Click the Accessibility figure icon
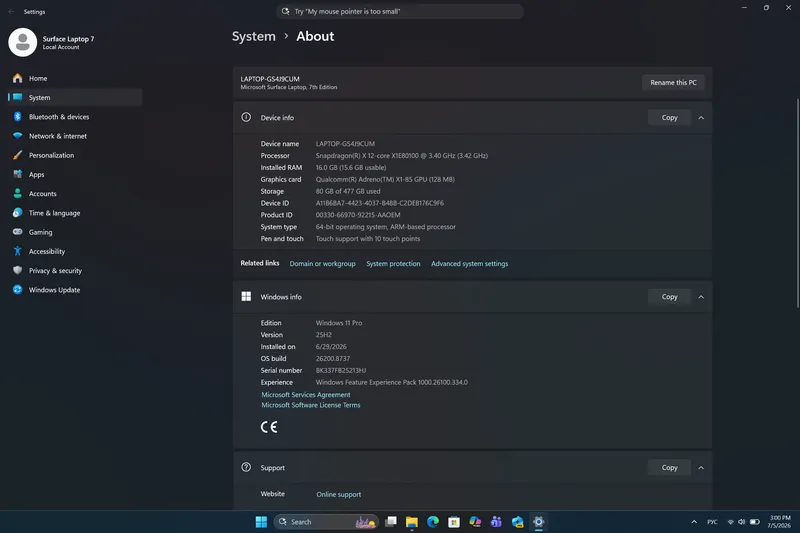 [18, 251]
